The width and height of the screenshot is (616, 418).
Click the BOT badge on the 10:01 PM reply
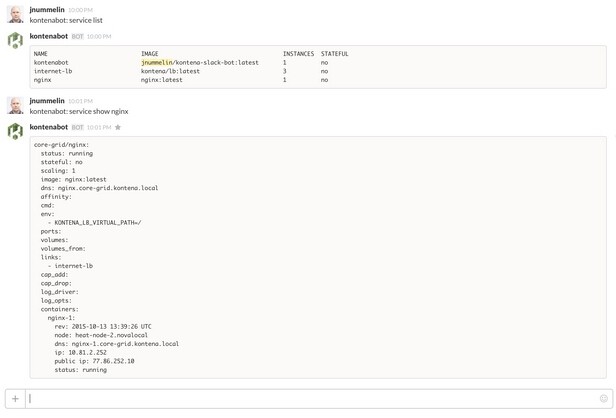77,128
